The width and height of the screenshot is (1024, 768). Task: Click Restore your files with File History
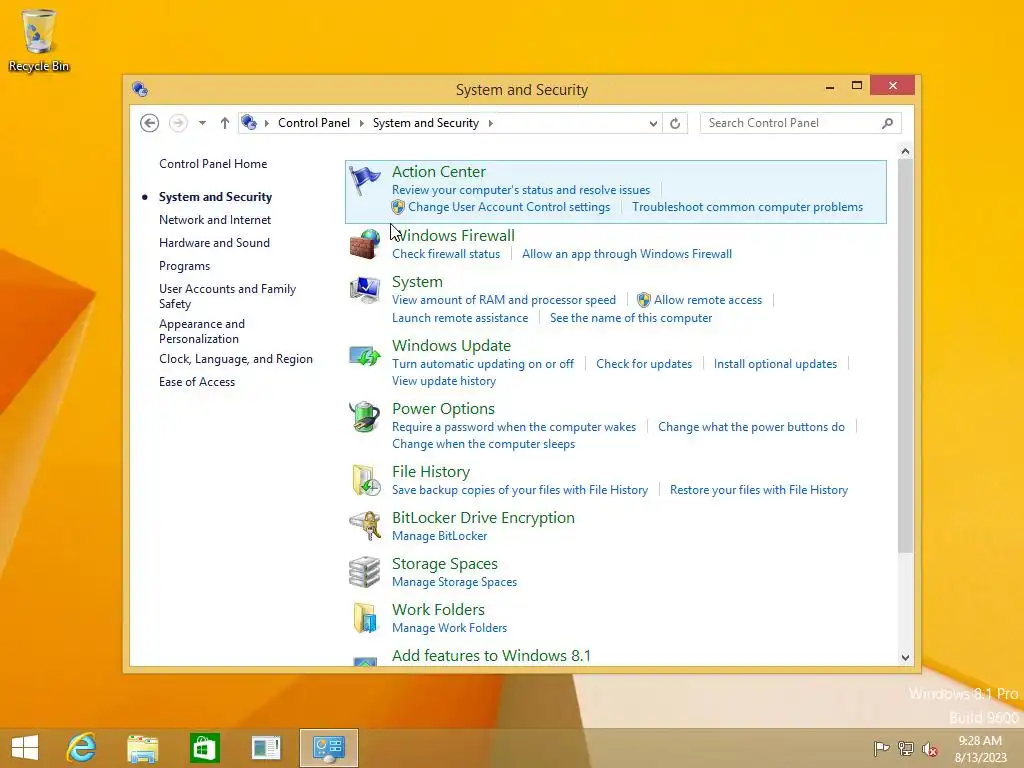coord(759,490)
